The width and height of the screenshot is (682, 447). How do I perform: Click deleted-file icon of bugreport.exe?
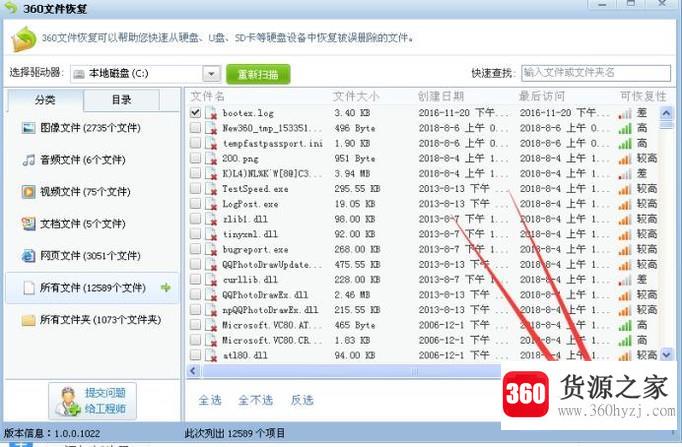(211, 250)
